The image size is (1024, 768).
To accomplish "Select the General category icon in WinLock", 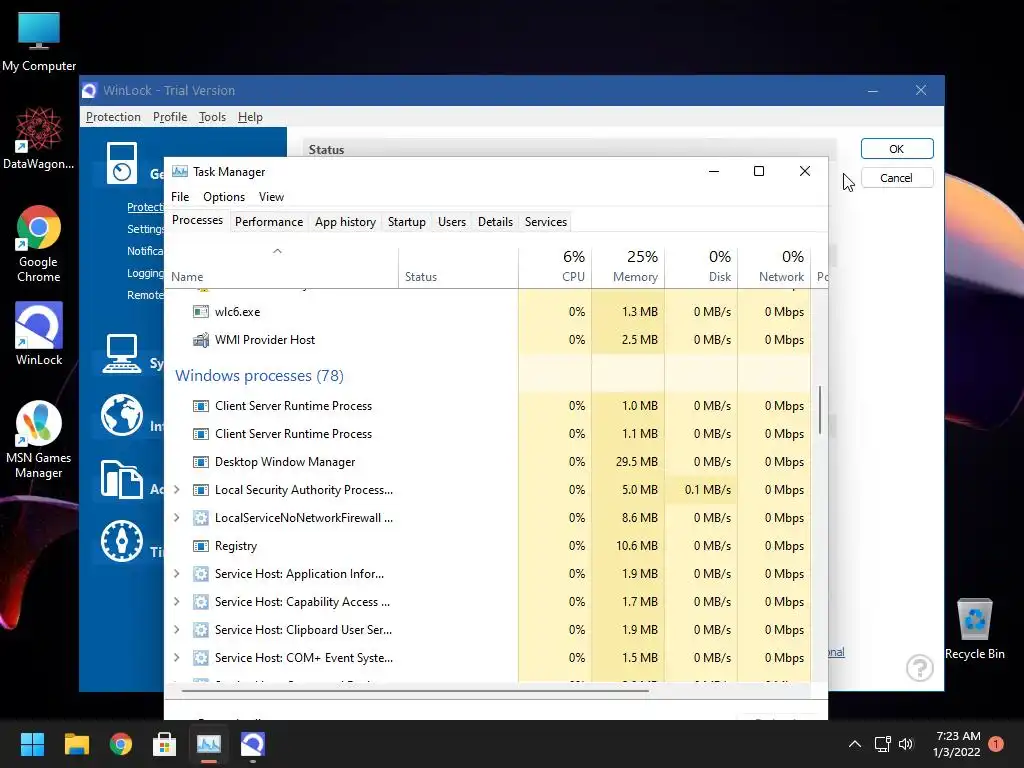I will tap(122, 163).
